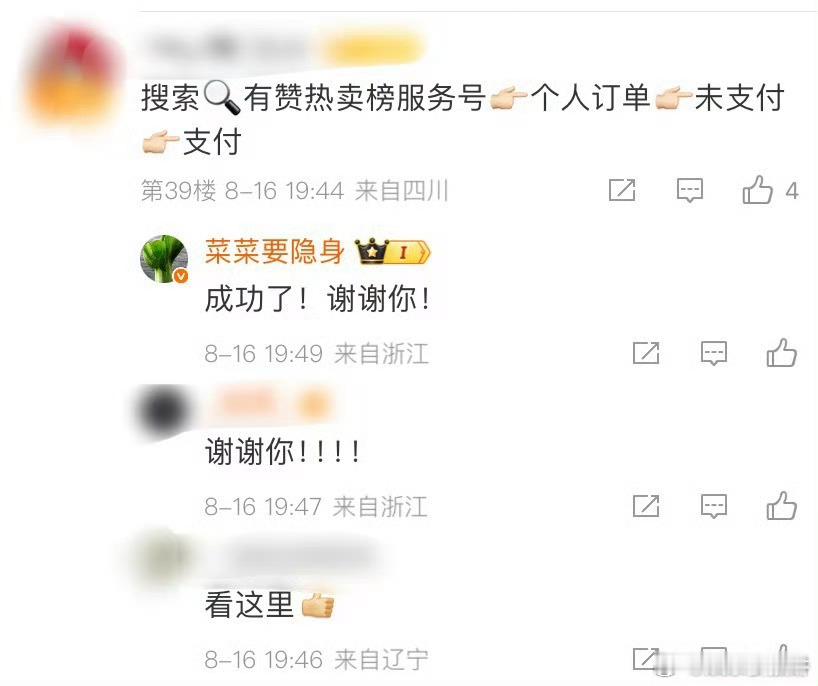Tap the blurred username of floor 39 commenter
The image size is (818, 686).
tap(284, 48)
